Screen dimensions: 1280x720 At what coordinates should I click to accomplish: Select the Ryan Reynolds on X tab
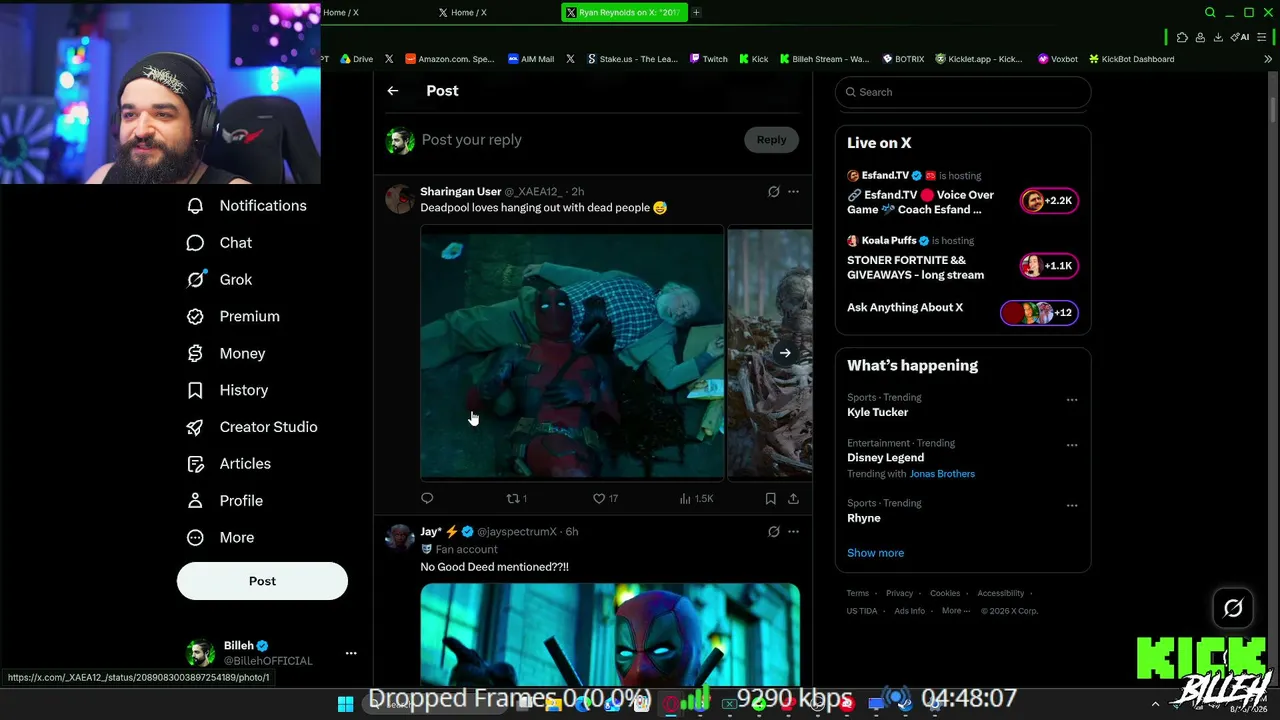click(x=623, y=12)
